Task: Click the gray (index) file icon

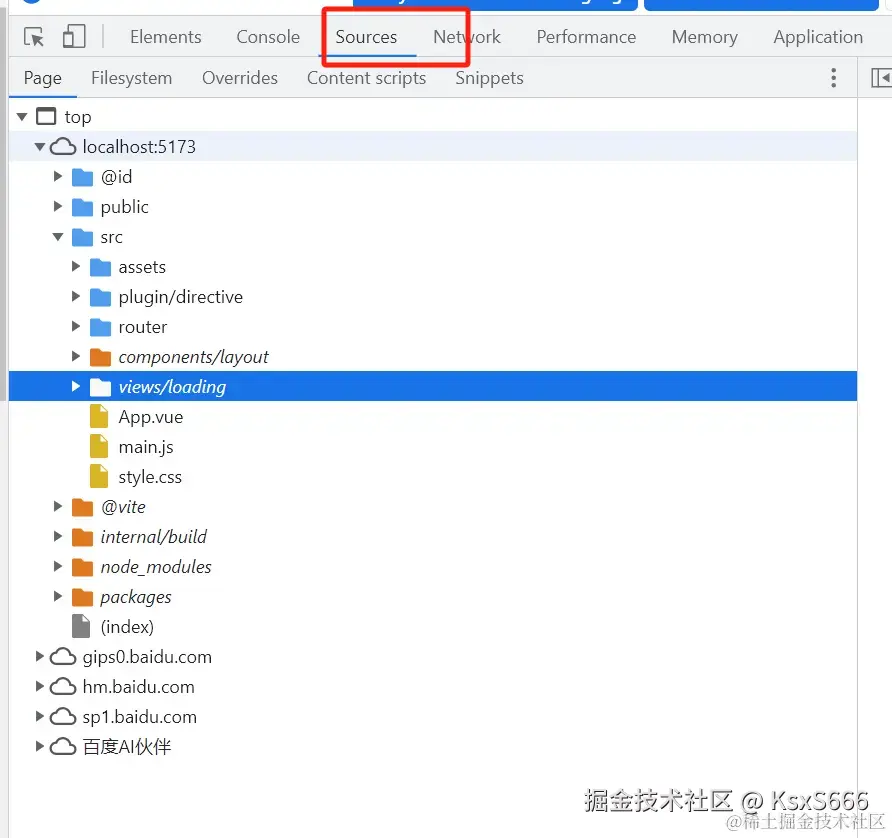Action: pyautogui.click(x=81, y=626)
